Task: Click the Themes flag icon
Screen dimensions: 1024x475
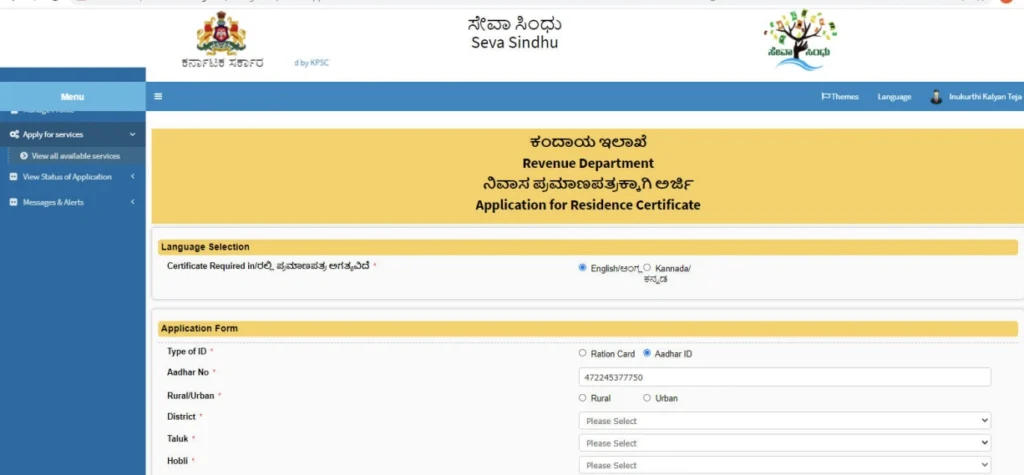Action: [x=826, y=97]
